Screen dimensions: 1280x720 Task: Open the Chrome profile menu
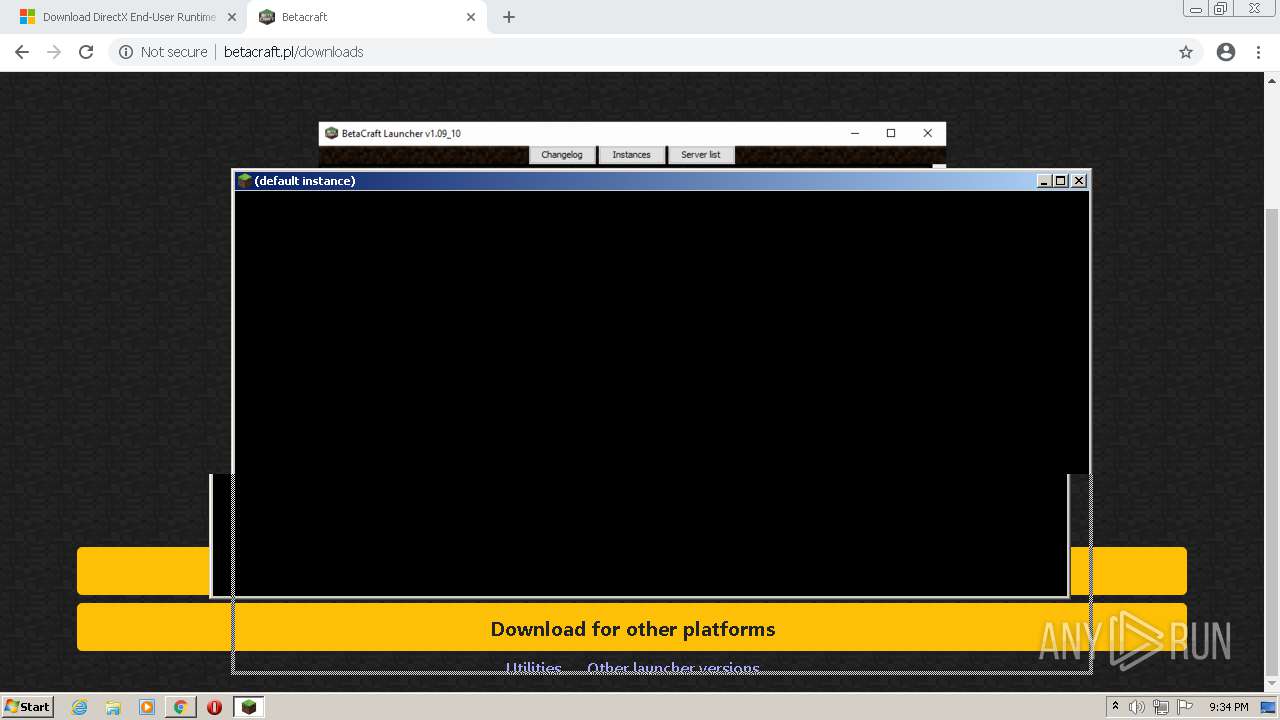(x=1226, y=52)
